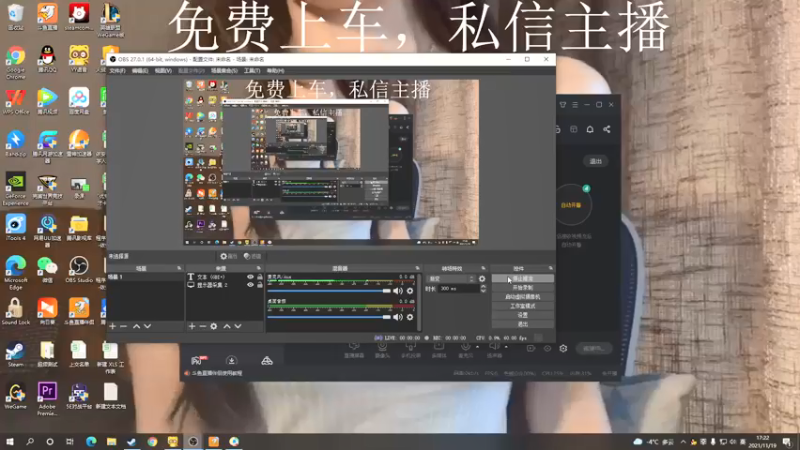Open settings gear in companion window bottom bar
The image size is (800, 450).
point(563,348)
